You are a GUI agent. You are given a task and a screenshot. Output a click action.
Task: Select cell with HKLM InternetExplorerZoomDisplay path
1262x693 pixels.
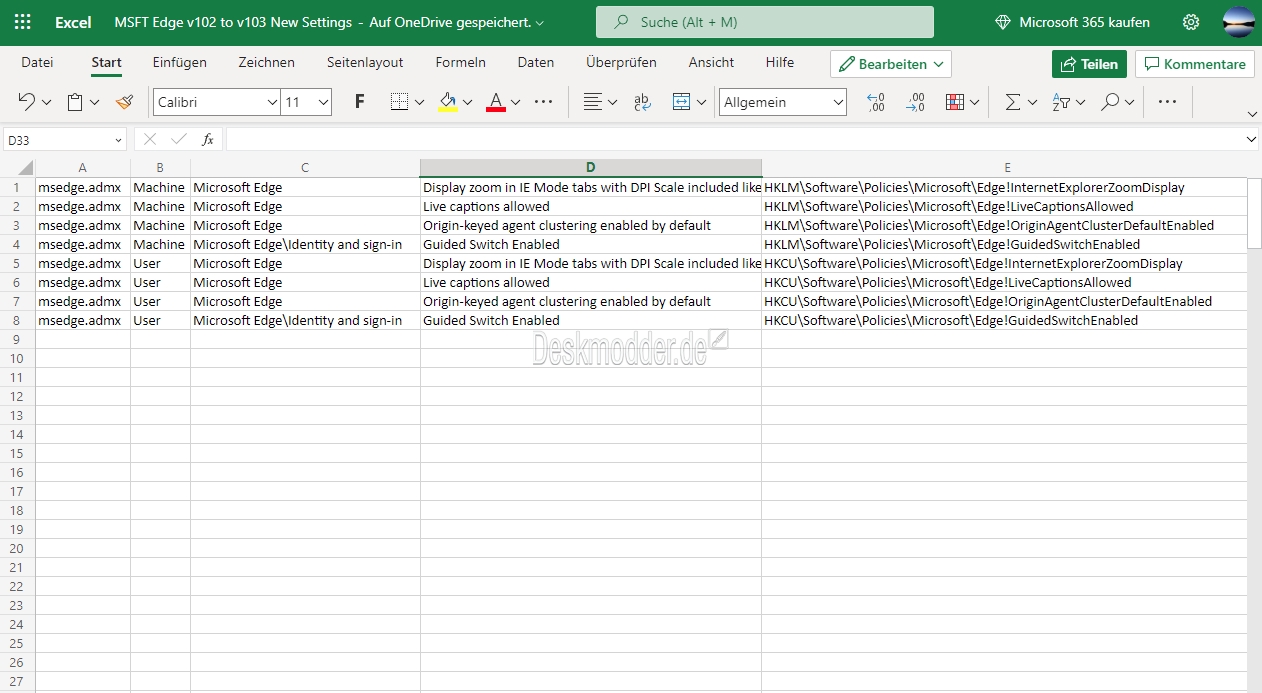click(x=1004, y=188)
